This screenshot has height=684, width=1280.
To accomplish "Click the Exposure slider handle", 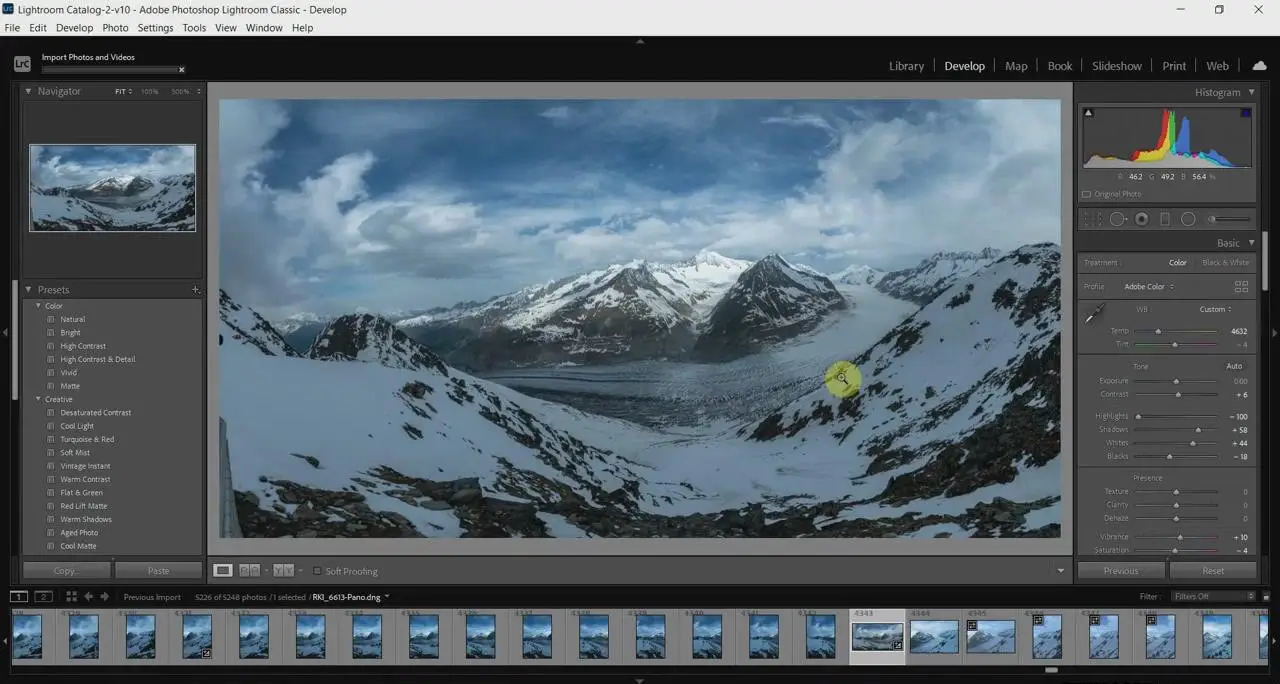I will click(x=1176, y=381).
